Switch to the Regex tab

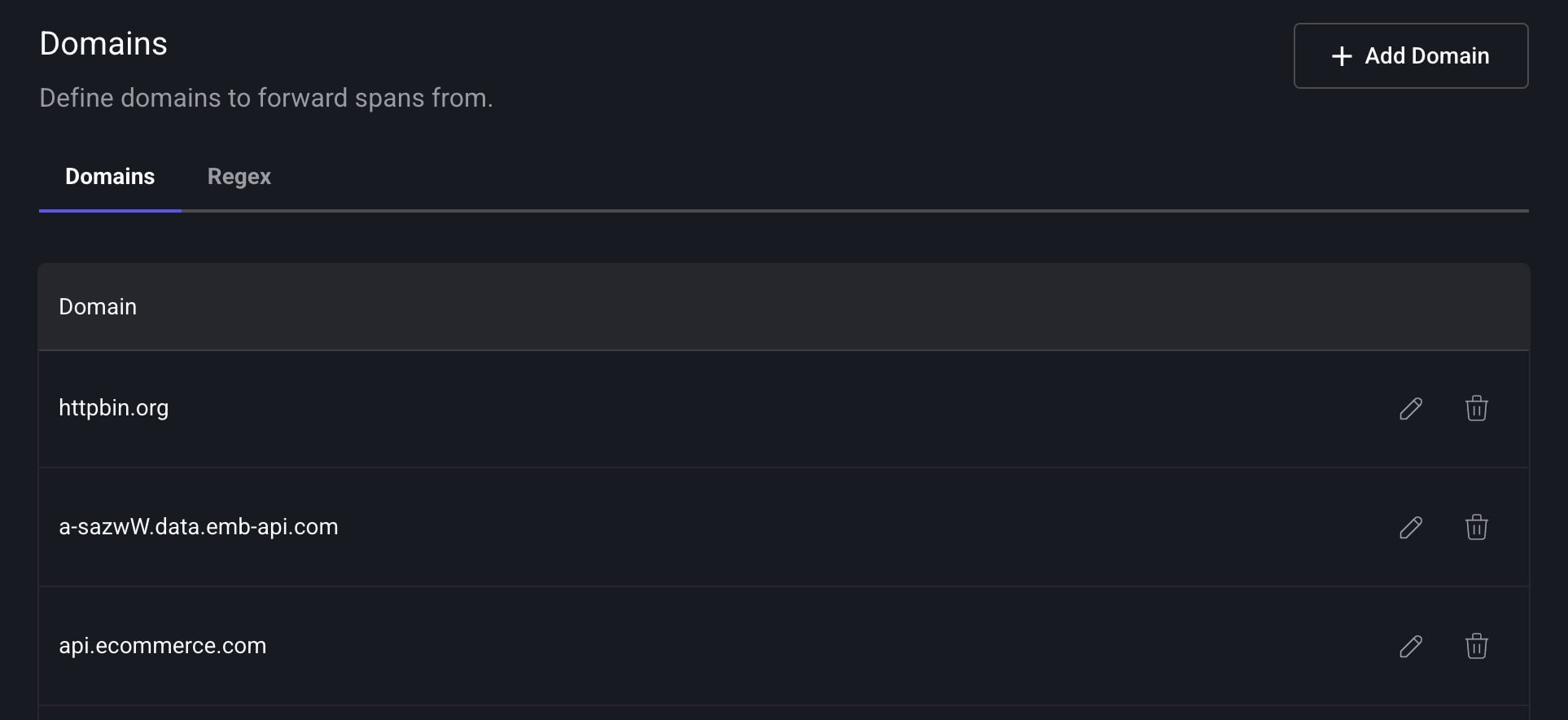(x=239, y=177)
